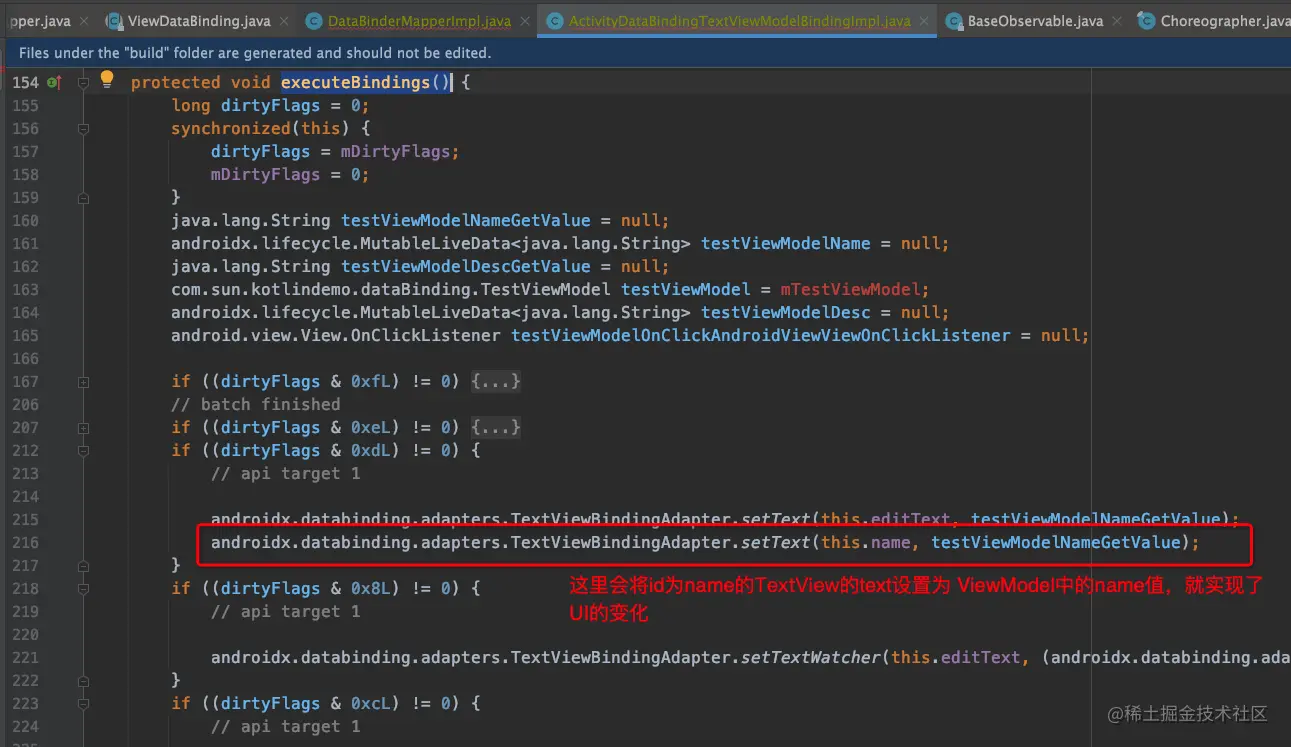The height and width of the screenshot is (747, 1291).
Task: Click the fold end marker on line 159
Action: [83, 197]
